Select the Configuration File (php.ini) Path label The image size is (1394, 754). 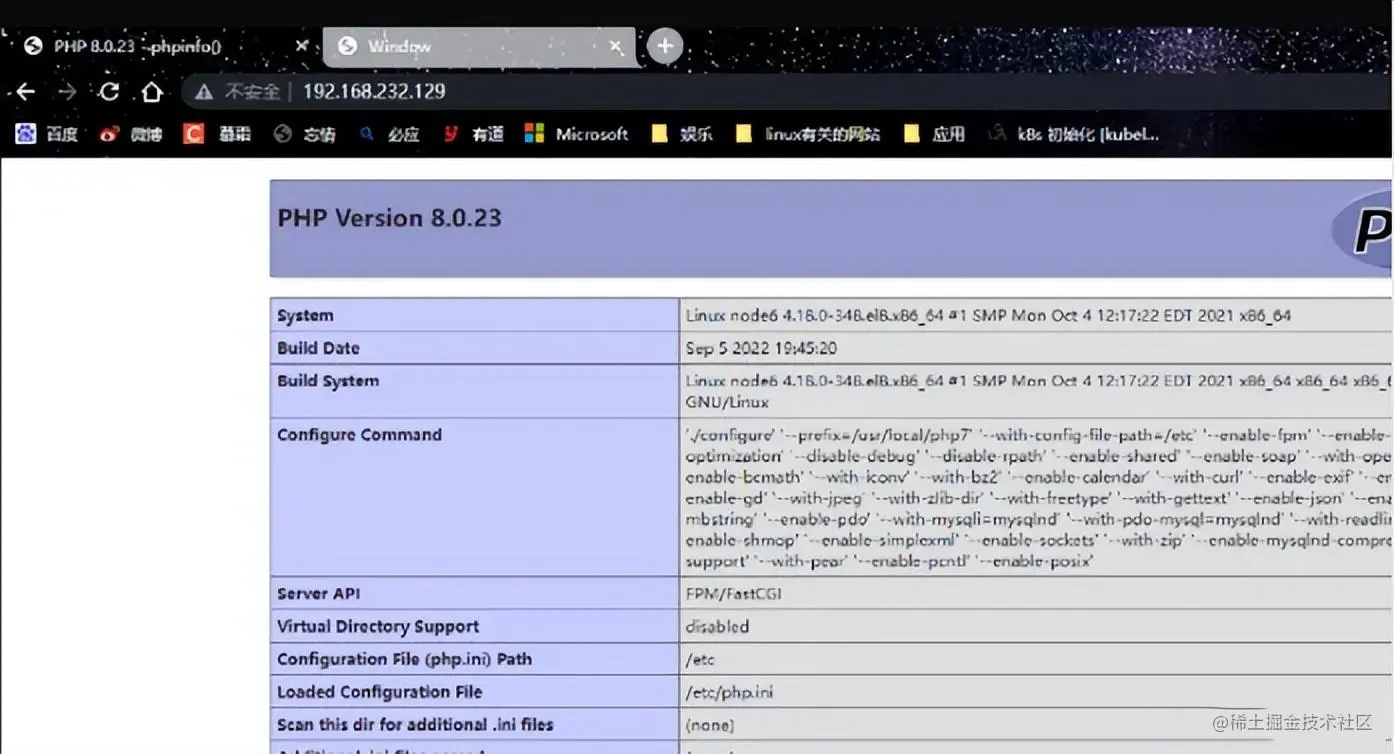pos(404,659)
